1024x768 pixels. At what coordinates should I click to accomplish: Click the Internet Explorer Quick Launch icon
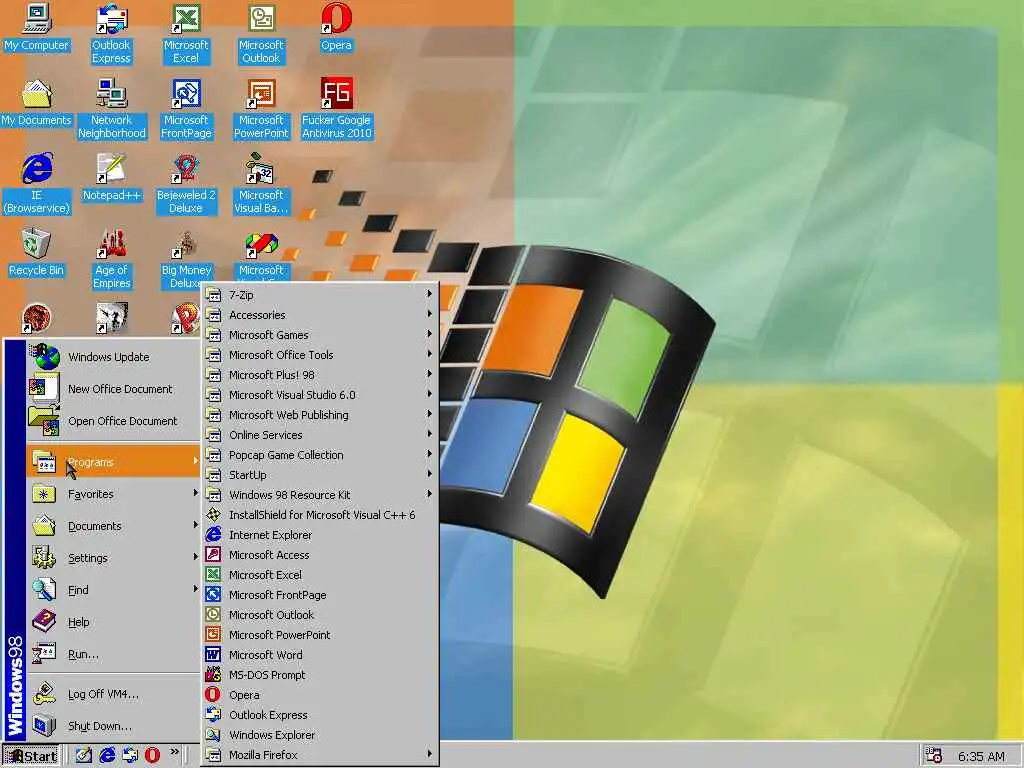pos(107,755)
